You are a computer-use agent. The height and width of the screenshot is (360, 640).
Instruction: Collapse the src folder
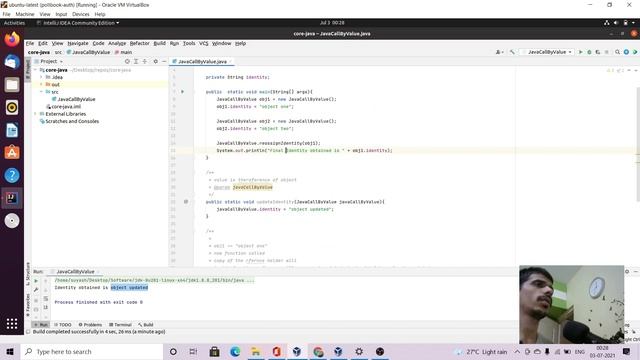(x=41, y=92)
